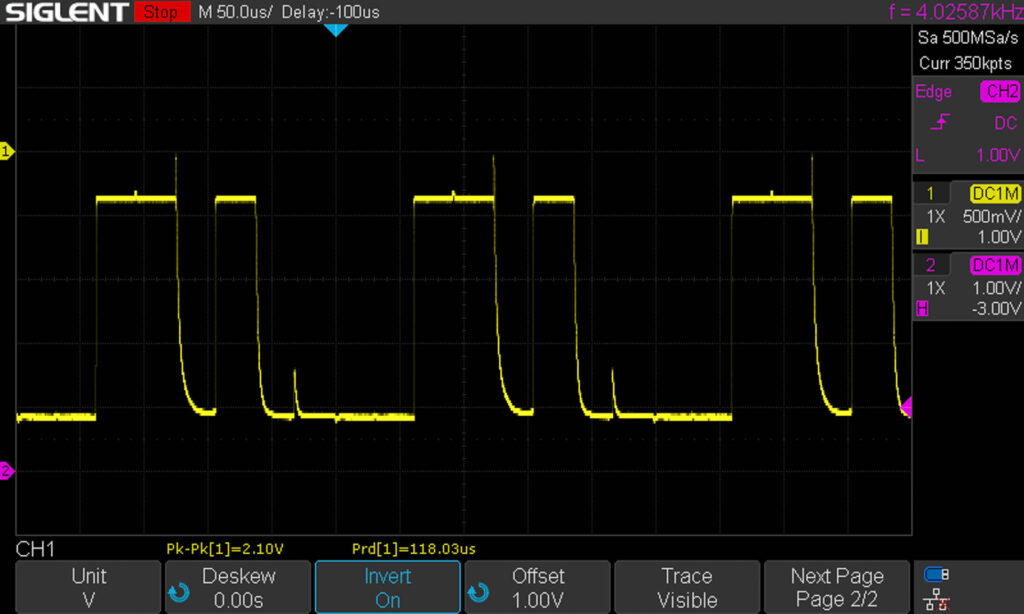The height and width of the screenshot is (614, 1024).
Task: Click channel 2 offset -3.00V value
Action: click(x=995, y=309)
